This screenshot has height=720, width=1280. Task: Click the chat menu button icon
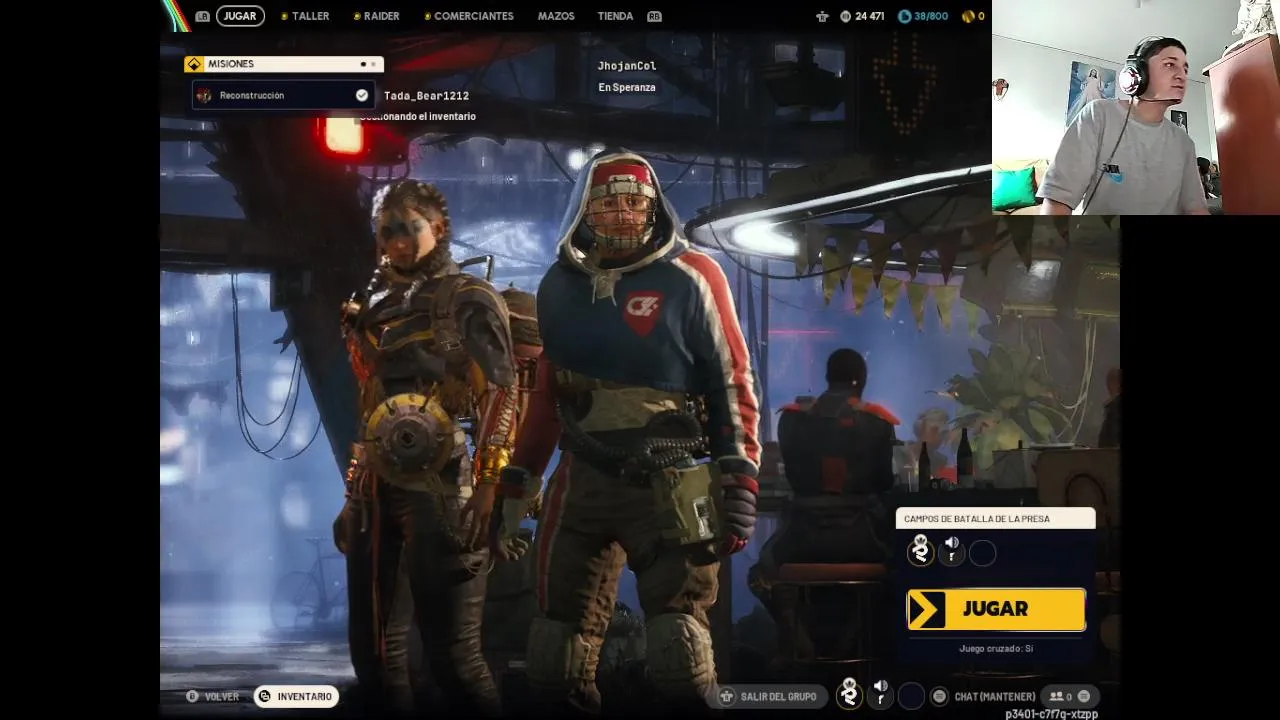[939, 696]
